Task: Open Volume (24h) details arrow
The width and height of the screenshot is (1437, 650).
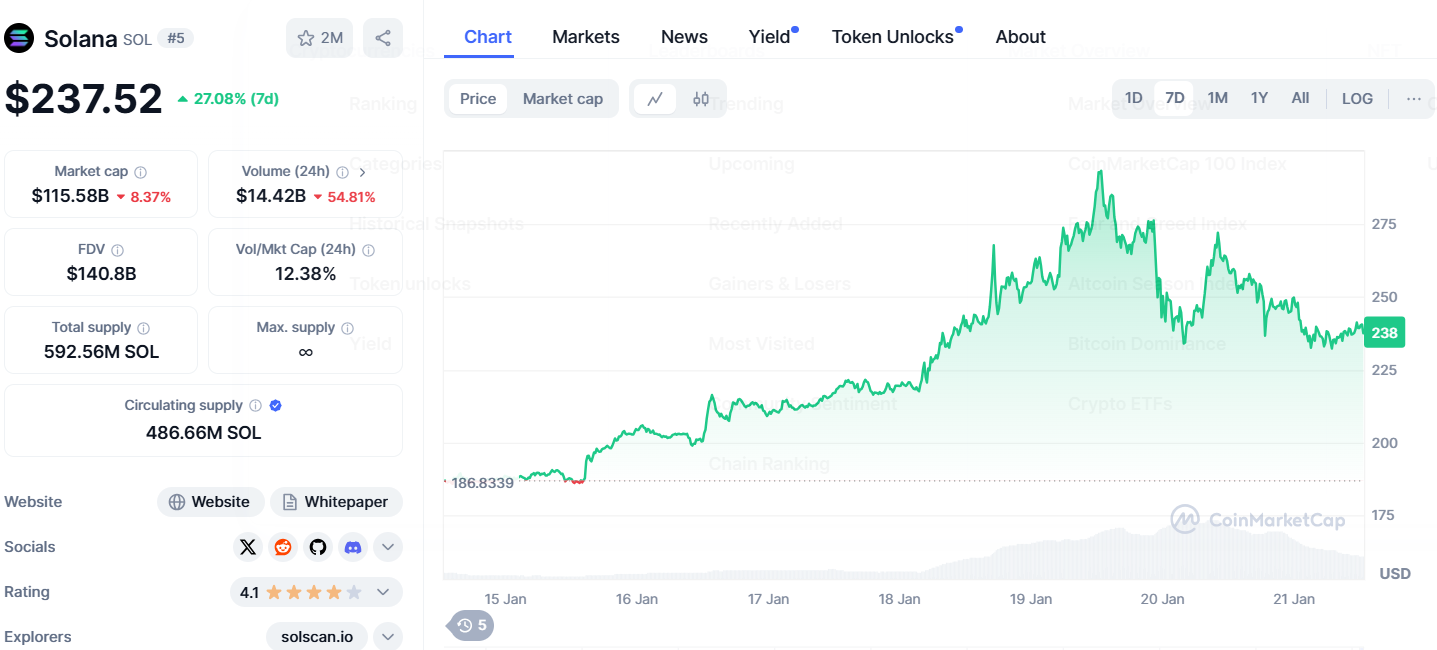Action: point(362,172)
